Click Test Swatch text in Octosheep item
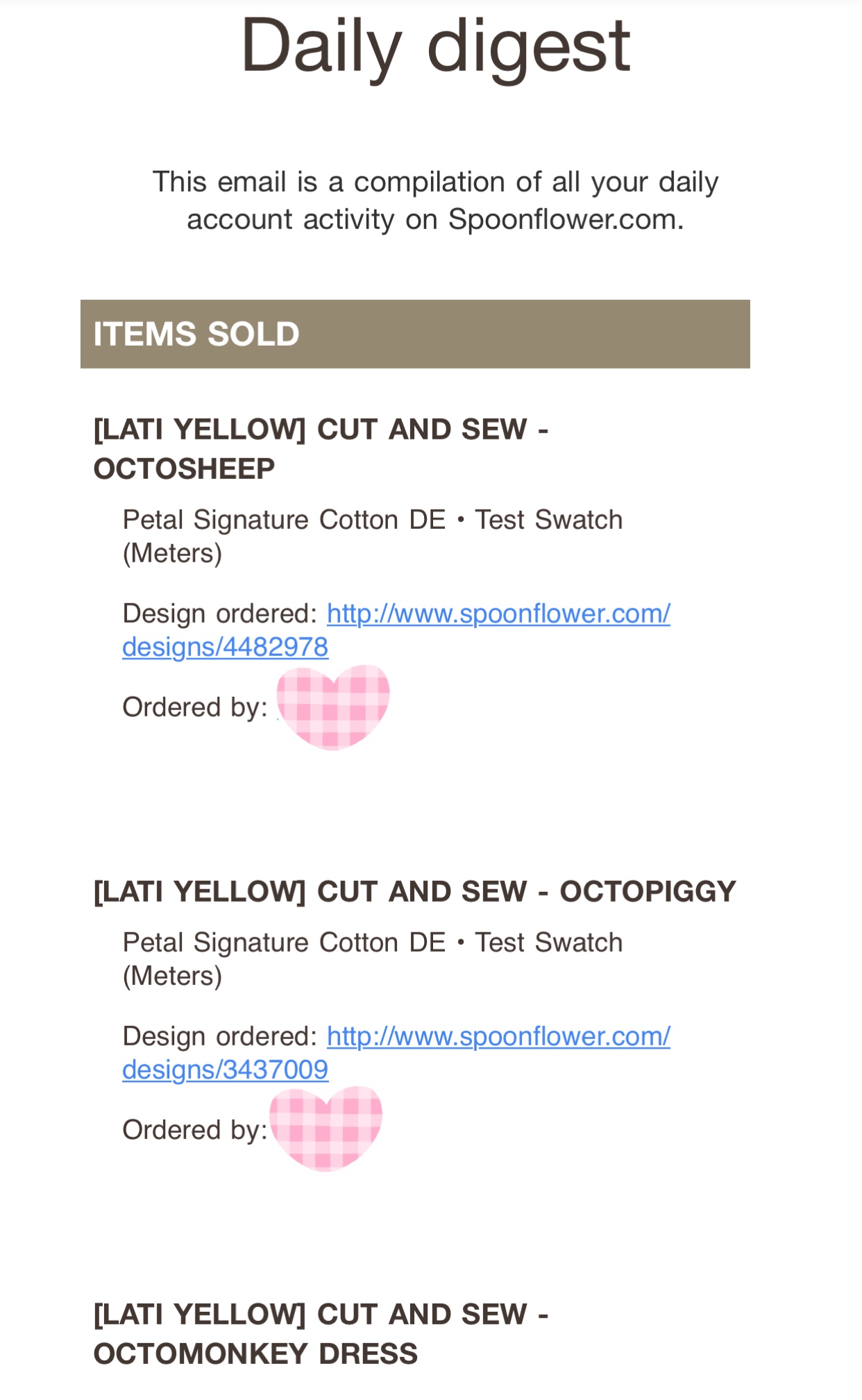This screenshot has width=862, height=1400. [549, 520]
